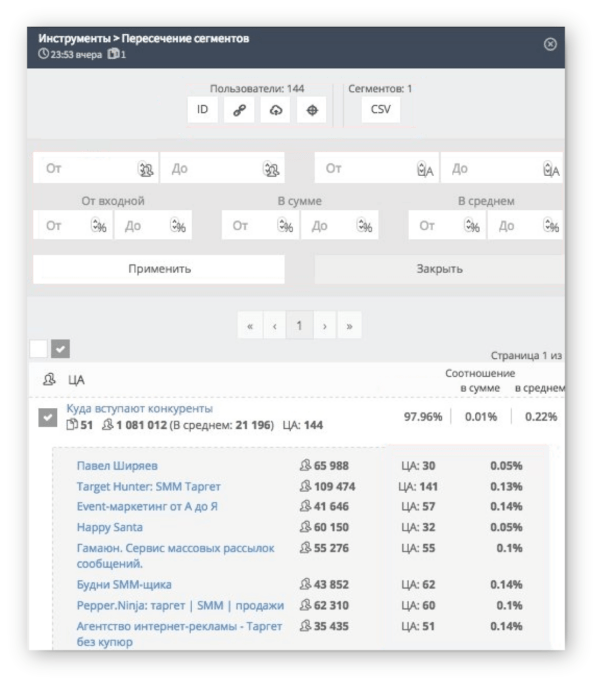Click the "Соотношение" column header

(x=480, y=374)
